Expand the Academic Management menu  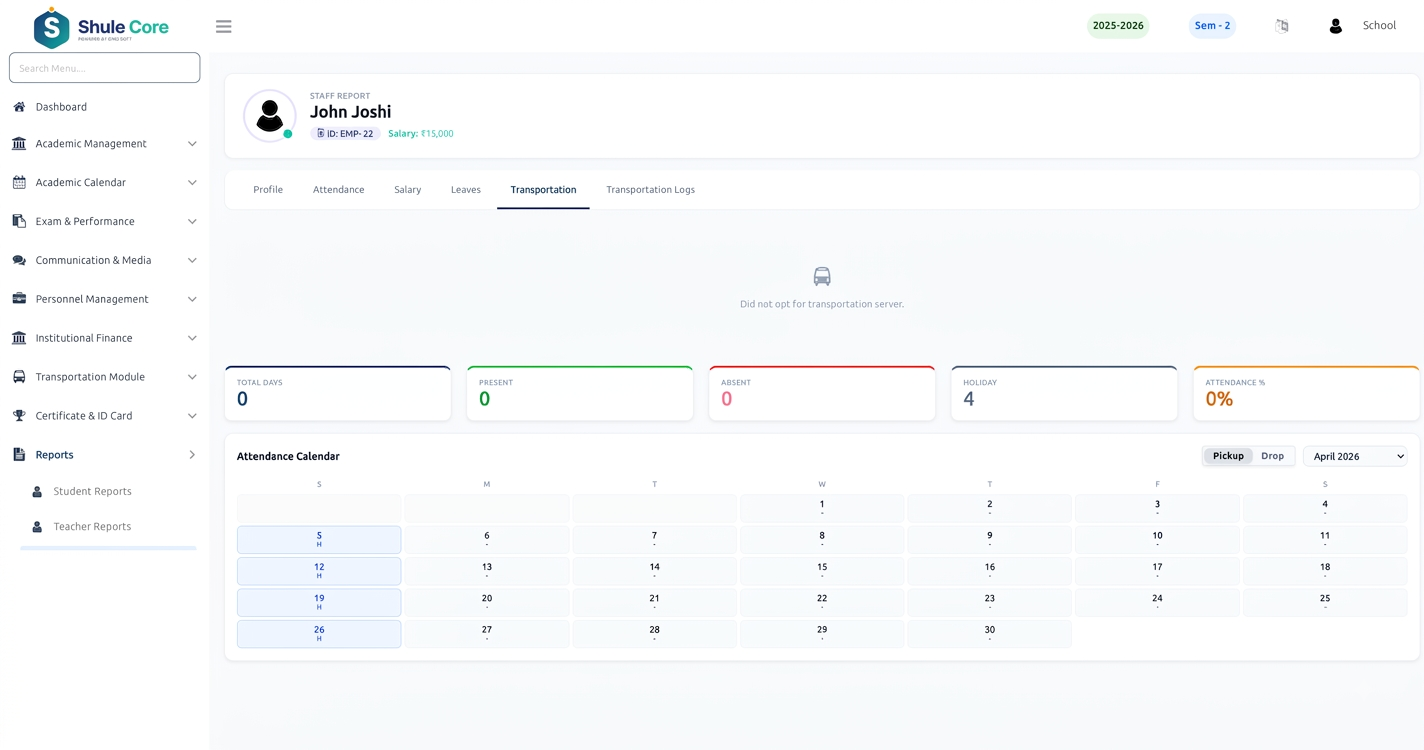104,144
